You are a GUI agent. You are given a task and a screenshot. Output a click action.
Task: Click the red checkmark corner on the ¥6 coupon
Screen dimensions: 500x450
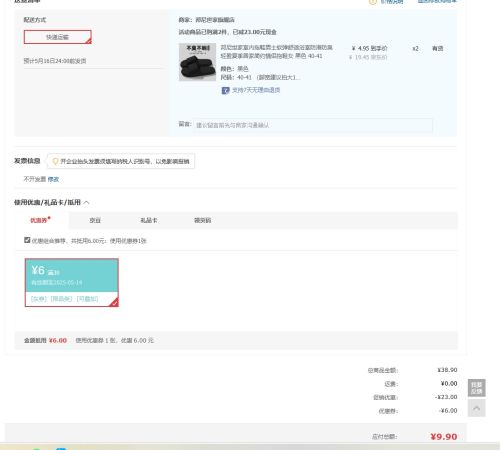pyautogui.click(x=114, y=302)
